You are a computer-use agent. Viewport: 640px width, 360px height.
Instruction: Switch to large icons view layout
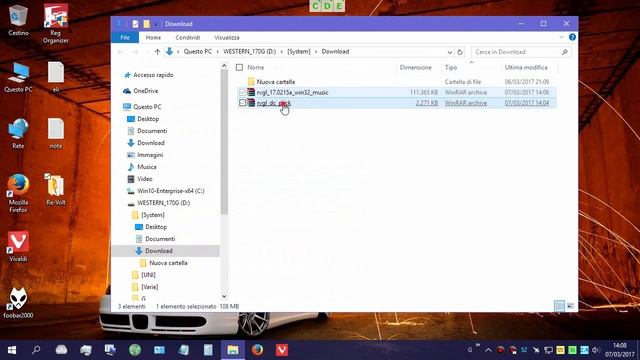tap(570, 306)
